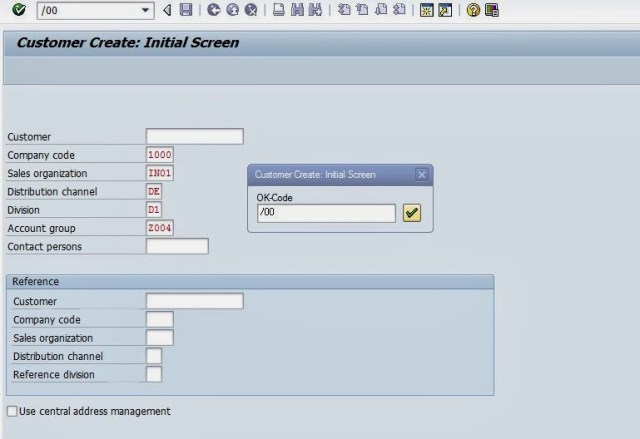
Task: Click the Customer Create: Initial Screen heading
Action: (x=127, y=42)
